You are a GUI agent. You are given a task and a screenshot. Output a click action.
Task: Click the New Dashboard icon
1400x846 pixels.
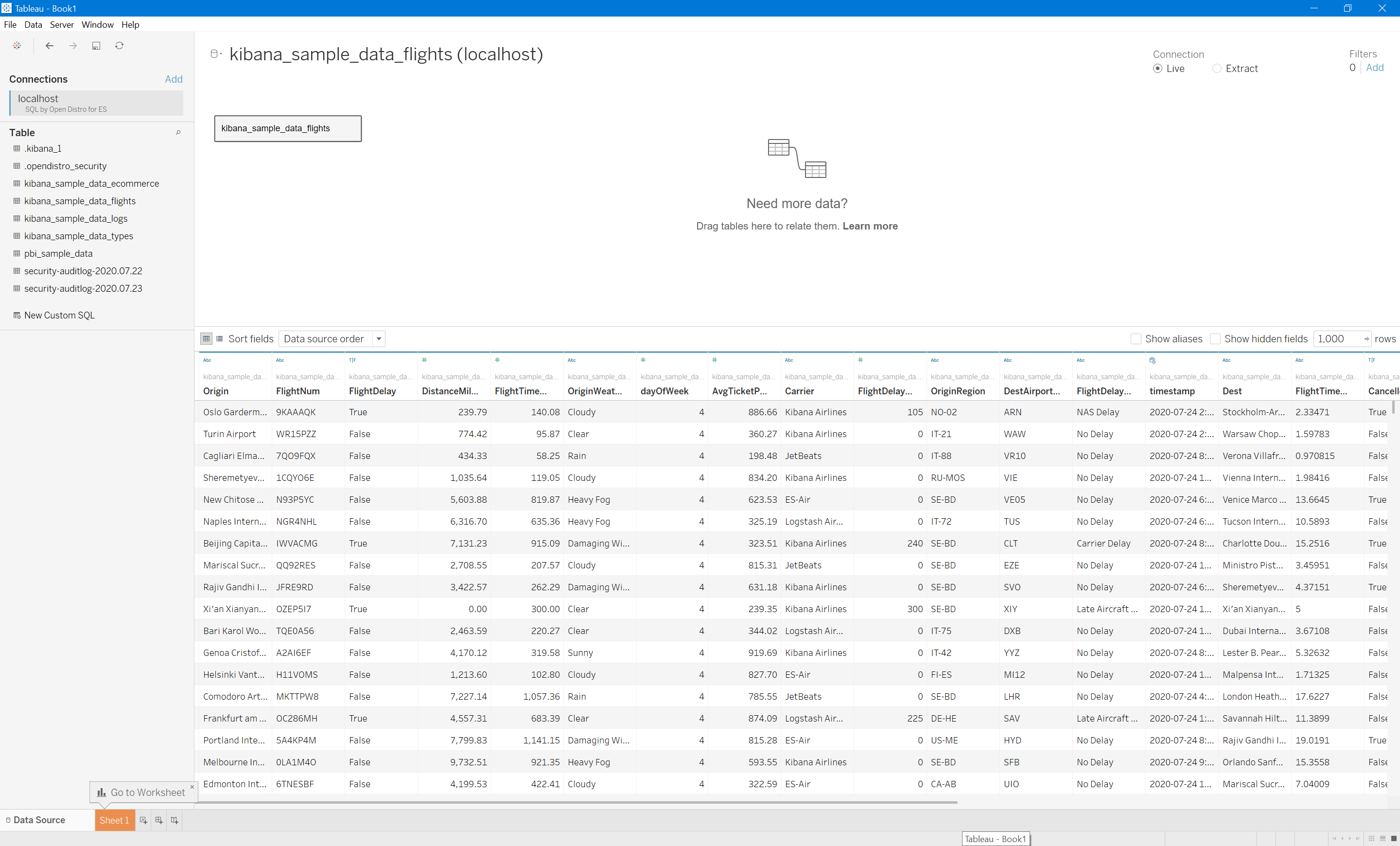coord(159,820)
